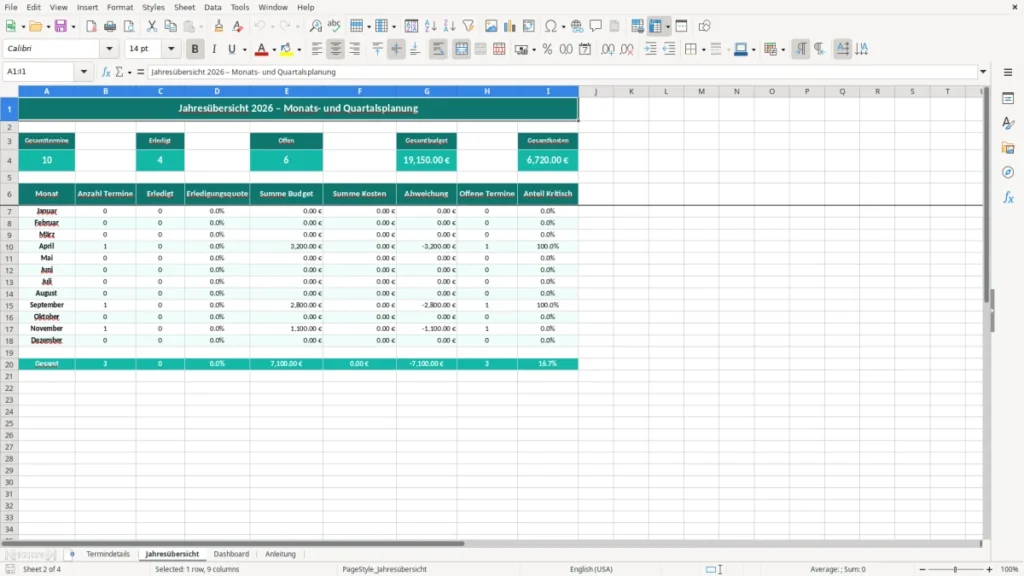The image size is (1024, 576).
Task: Open the background color dropdown arrow
Action: click(x=299, y=50)
